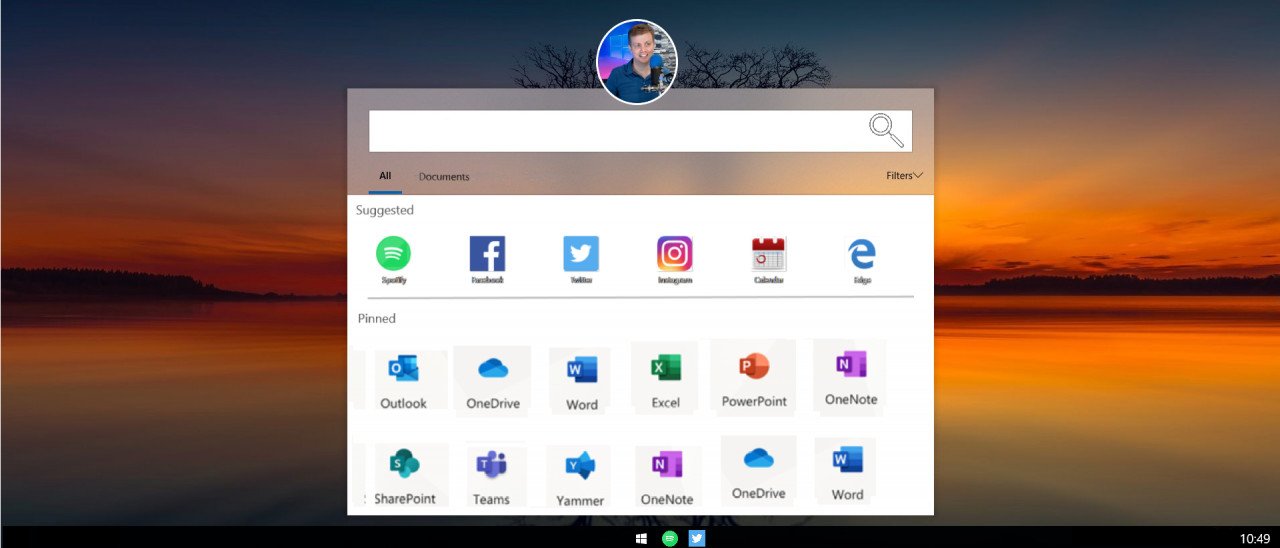Viewport: 1280px width, 548px height.
Task: Open OneDrive in the bottom pinned row
Action: pyautogui.click(x=758, y=470)
